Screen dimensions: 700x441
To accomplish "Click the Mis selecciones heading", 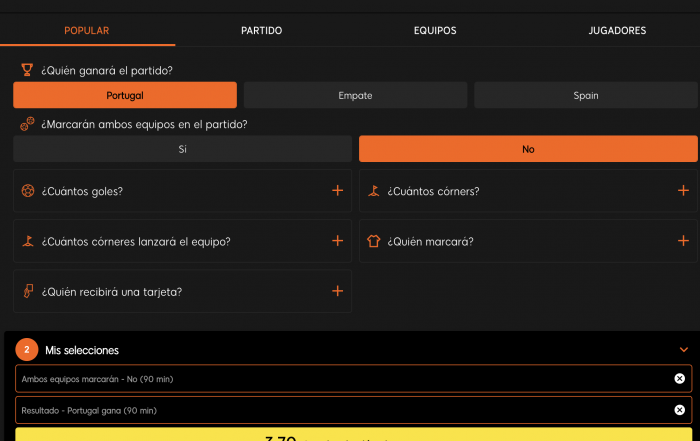I will point(82,350).
